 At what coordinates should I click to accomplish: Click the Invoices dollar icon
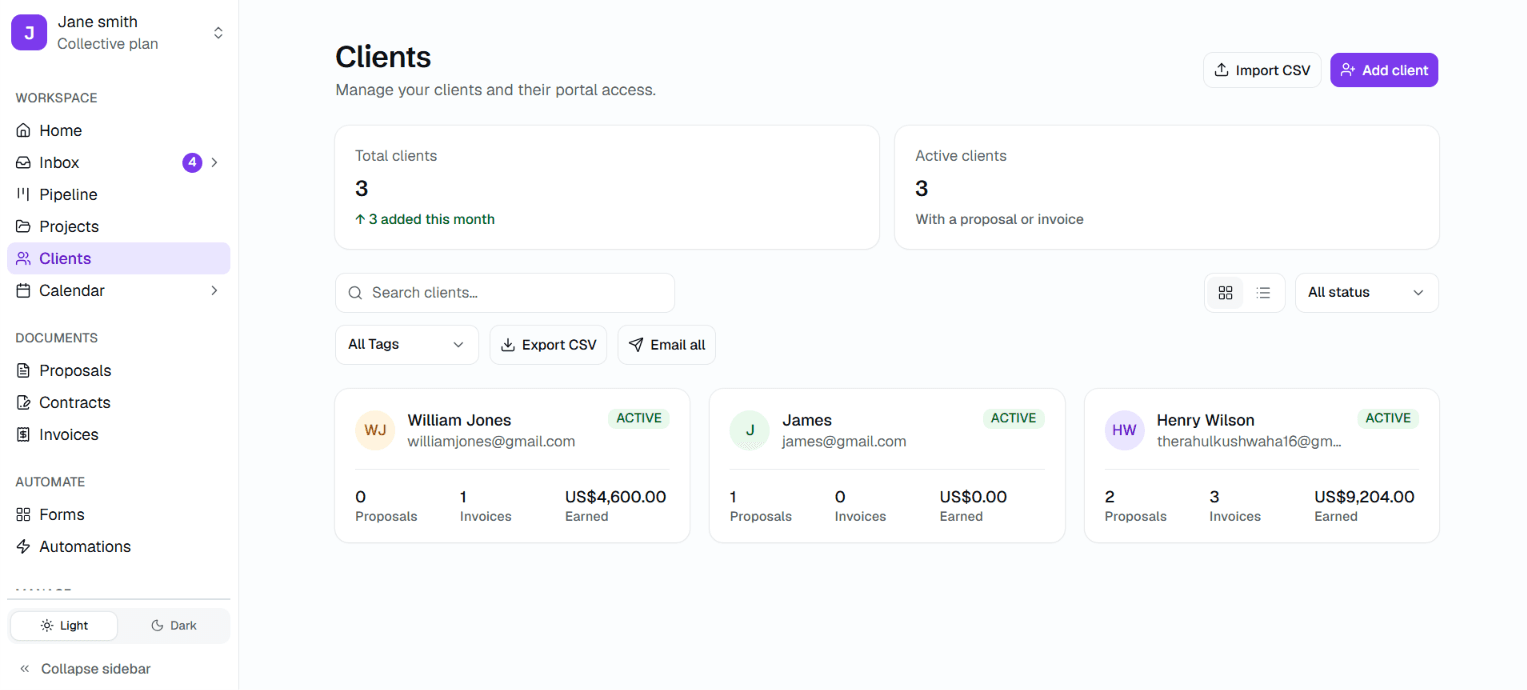pyautogui.click(x=23, y=434)
